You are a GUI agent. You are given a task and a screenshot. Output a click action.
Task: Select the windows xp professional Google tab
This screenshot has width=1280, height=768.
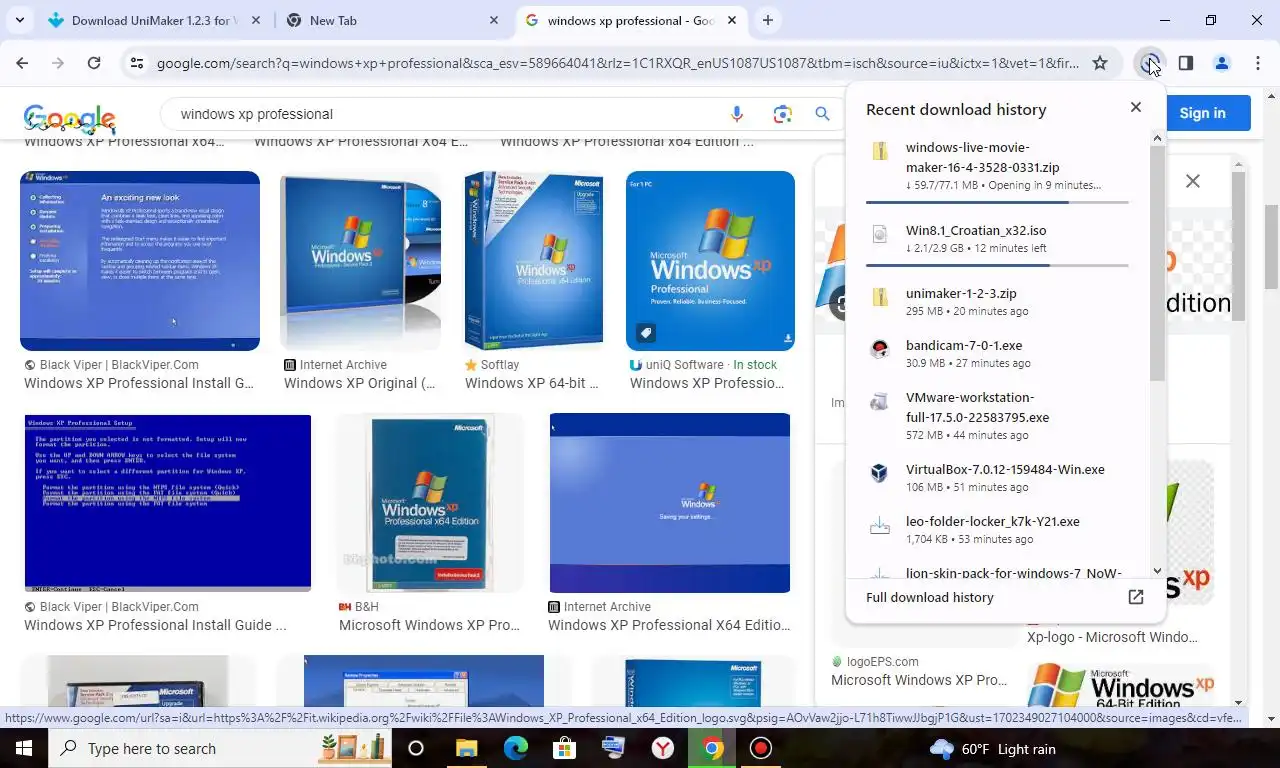(x=630, y=20)
